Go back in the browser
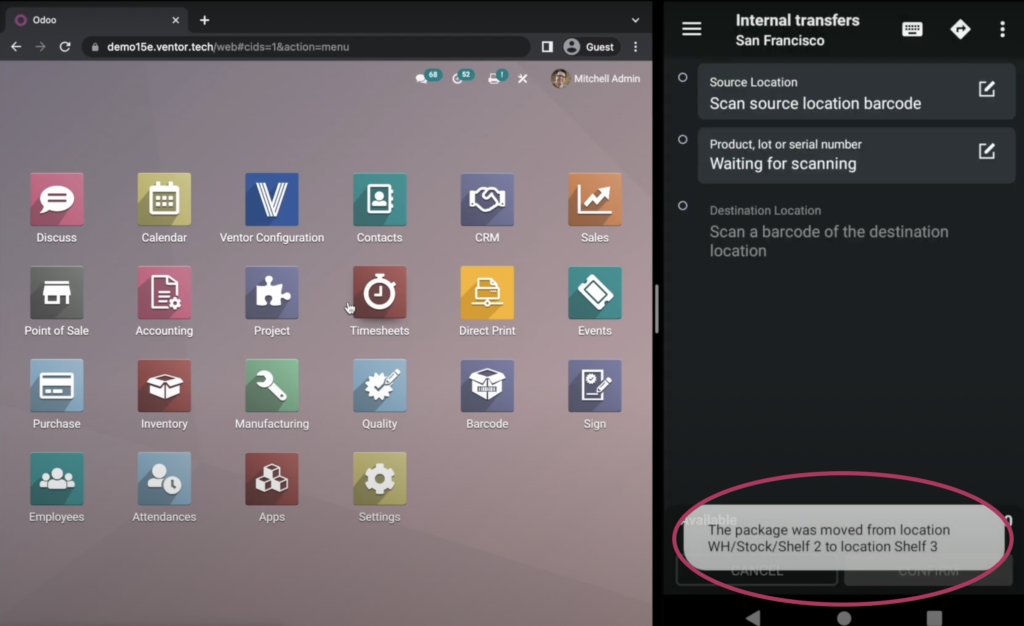Image resolution: width=1024 pixels, height=626 pixels. coord(16,47)
